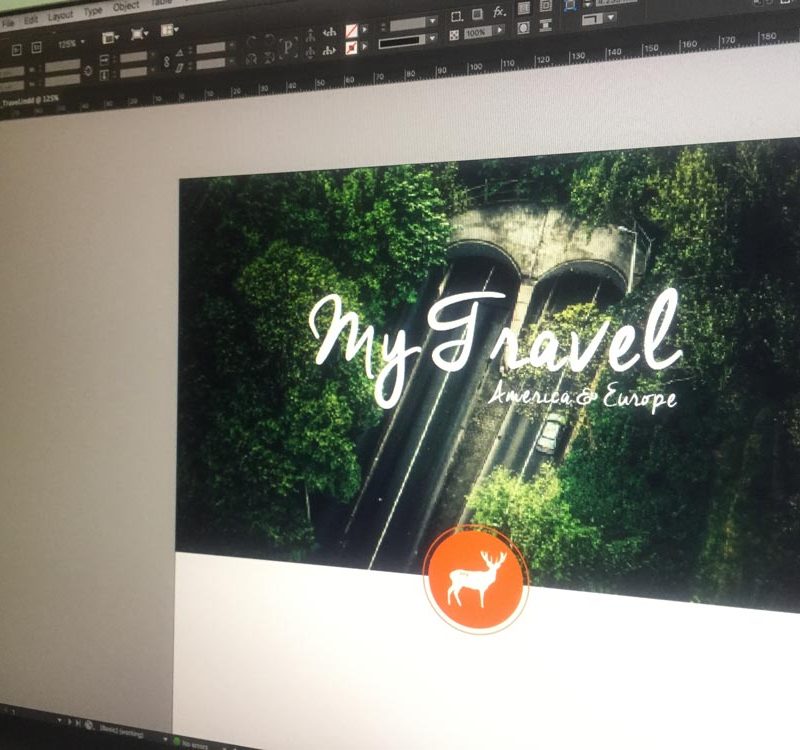
Task: Open the stroke style dropdown
Action: pos(433,38)
